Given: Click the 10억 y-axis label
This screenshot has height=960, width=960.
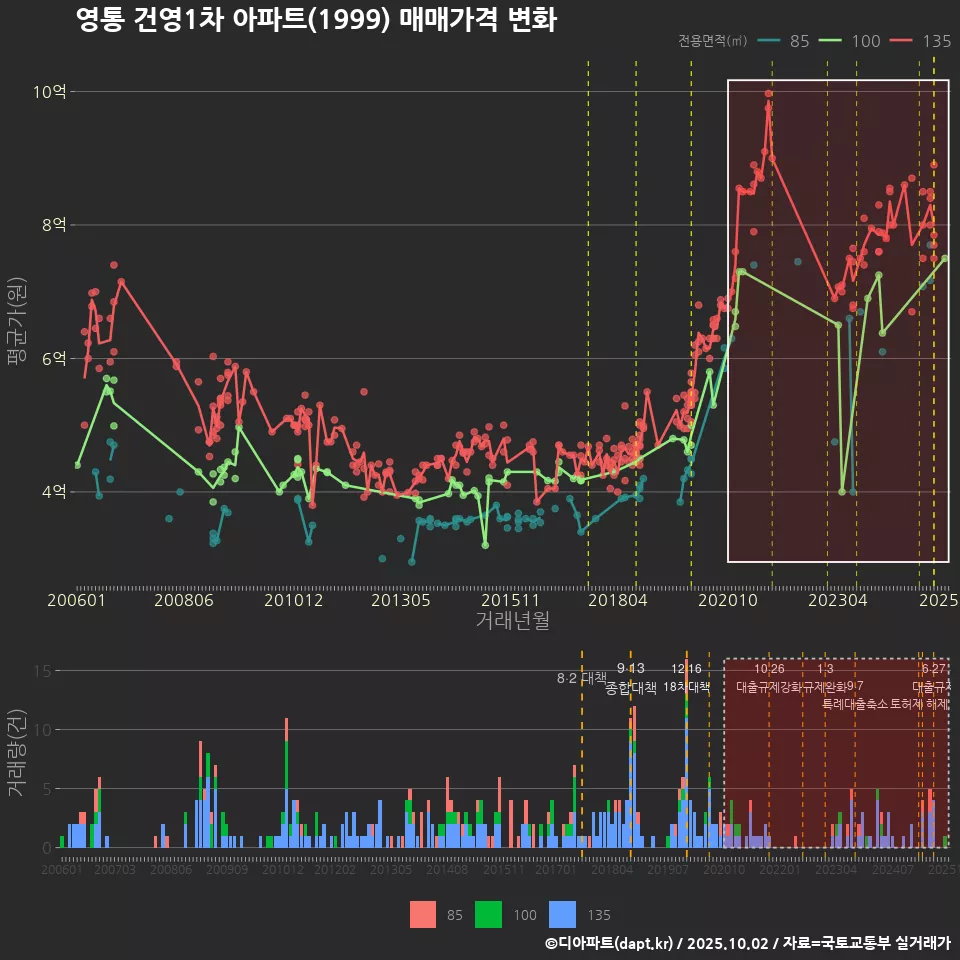Looking at the screenshot, I should coord(50,92).
